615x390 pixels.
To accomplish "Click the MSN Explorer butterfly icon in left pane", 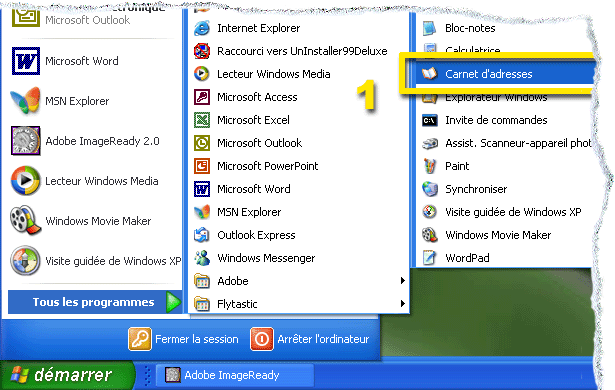I will tap(25, 100).
